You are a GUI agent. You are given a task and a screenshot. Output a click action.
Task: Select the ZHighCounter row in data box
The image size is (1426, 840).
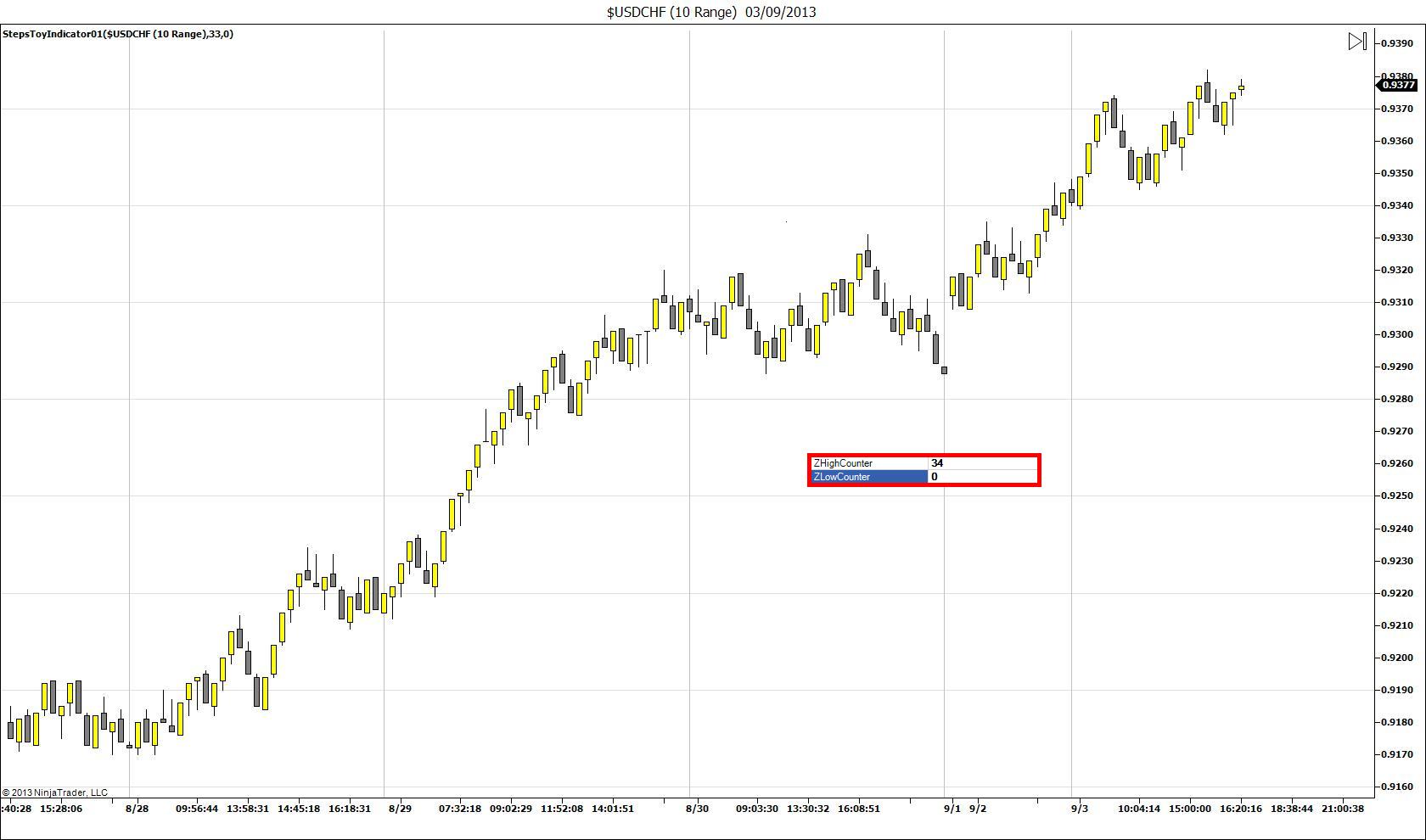[924, 463]
